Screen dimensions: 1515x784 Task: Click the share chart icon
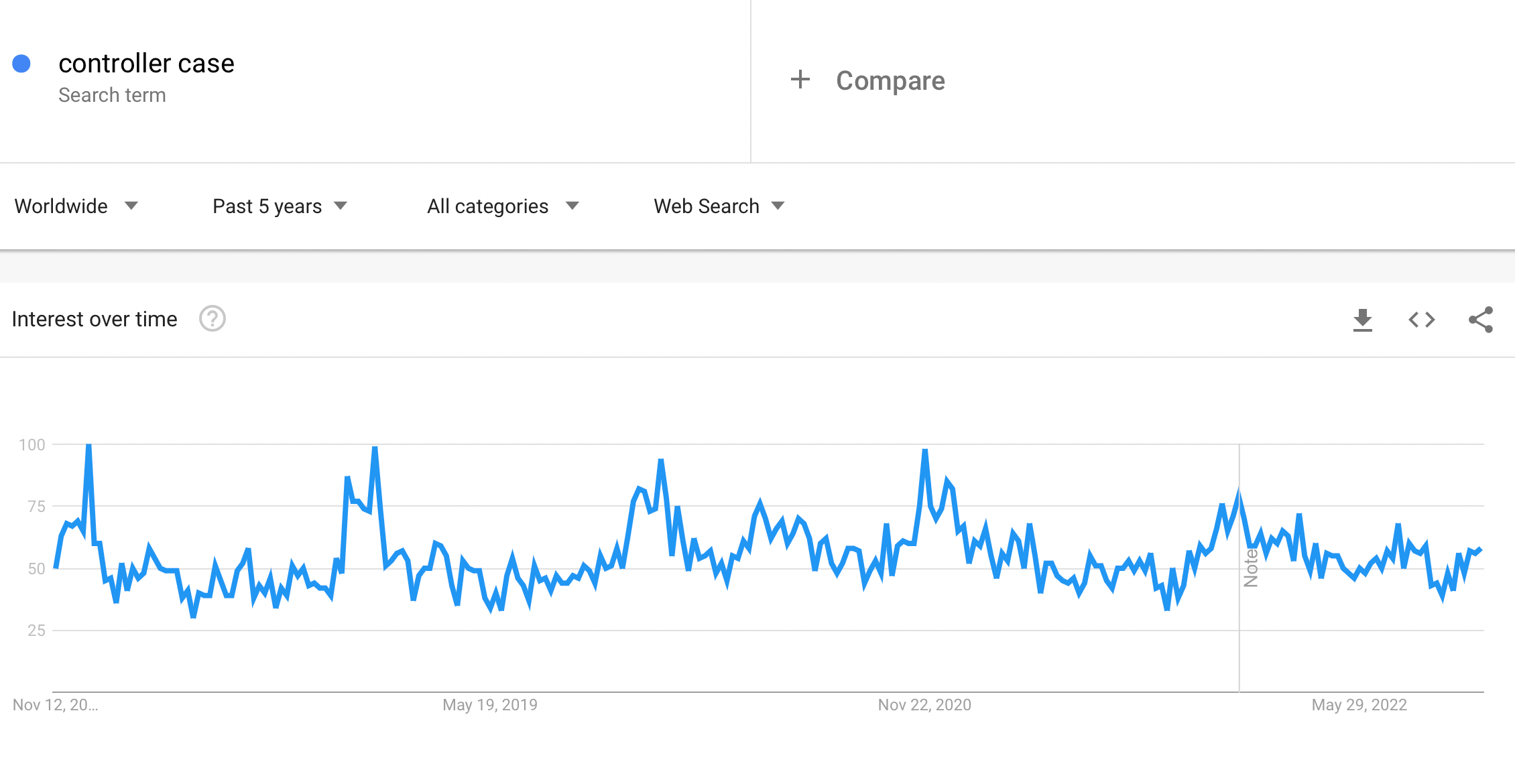tap(1480, 320)
